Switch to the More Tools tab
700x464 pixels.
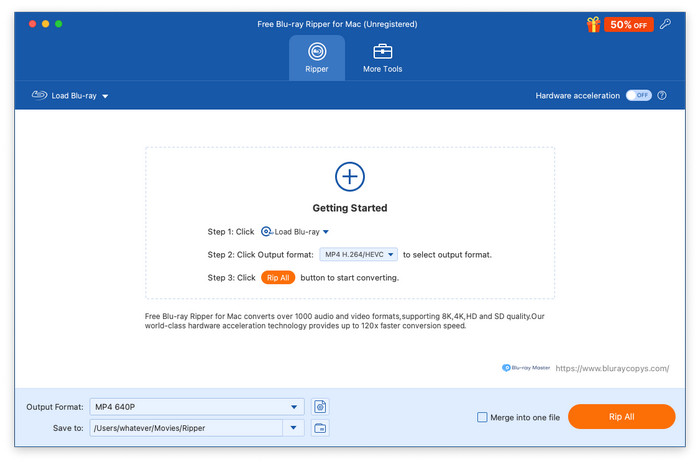click(383, 57)
